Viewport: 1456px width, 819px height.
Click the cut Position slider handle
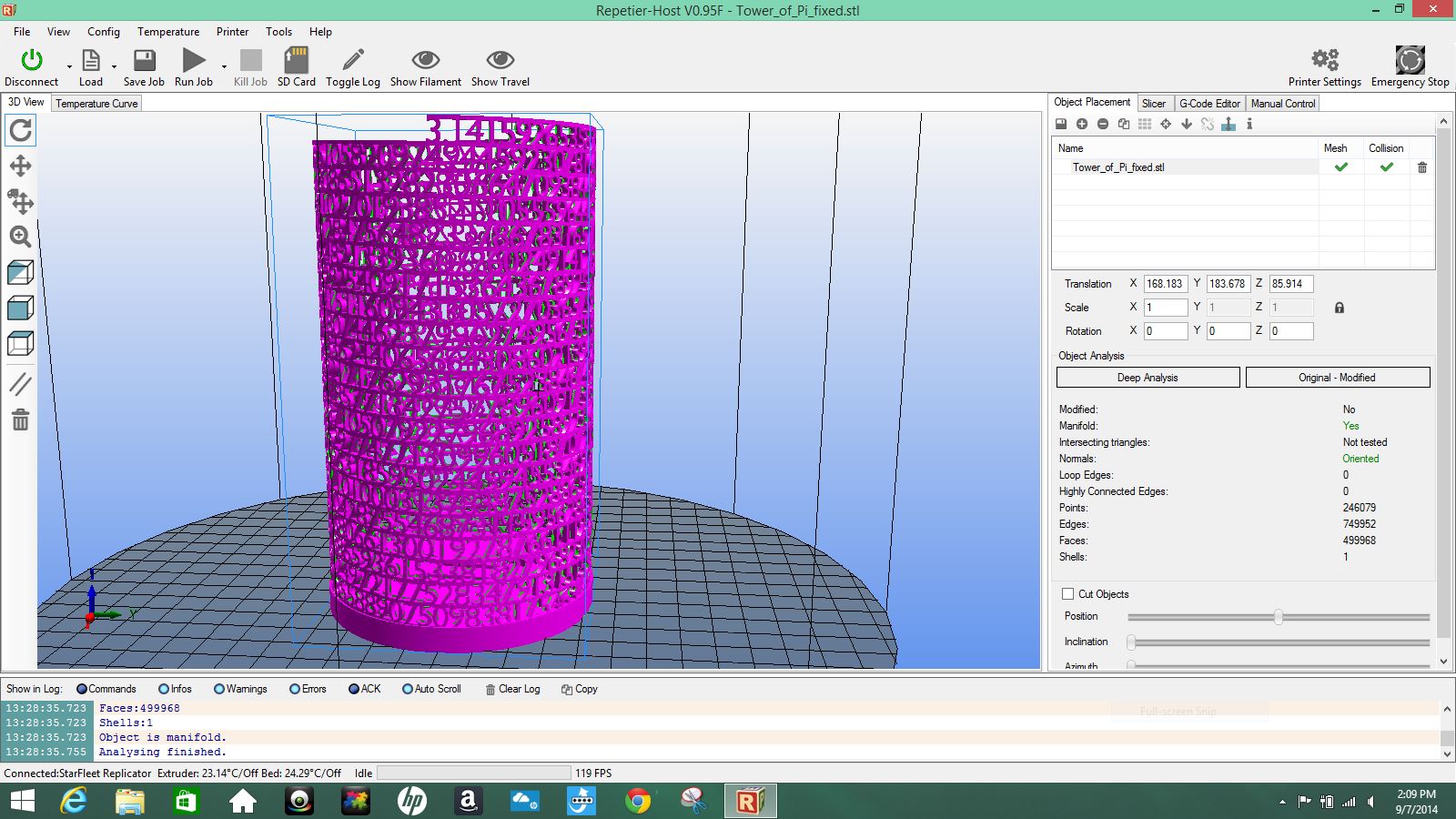tap(1279, 617)
